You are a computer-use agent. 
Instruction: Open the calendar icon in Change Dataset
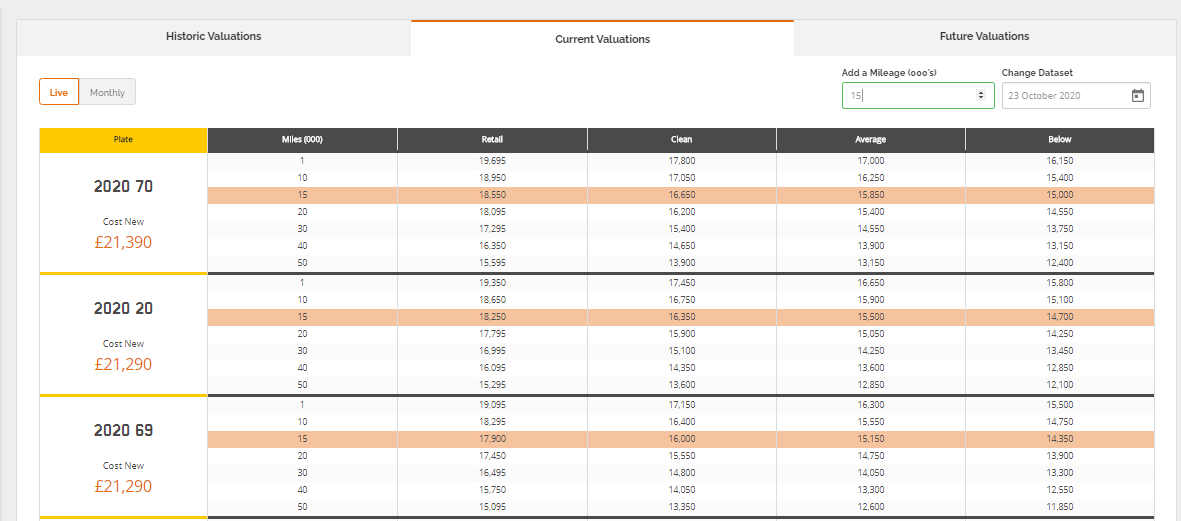pos(1137,96)
